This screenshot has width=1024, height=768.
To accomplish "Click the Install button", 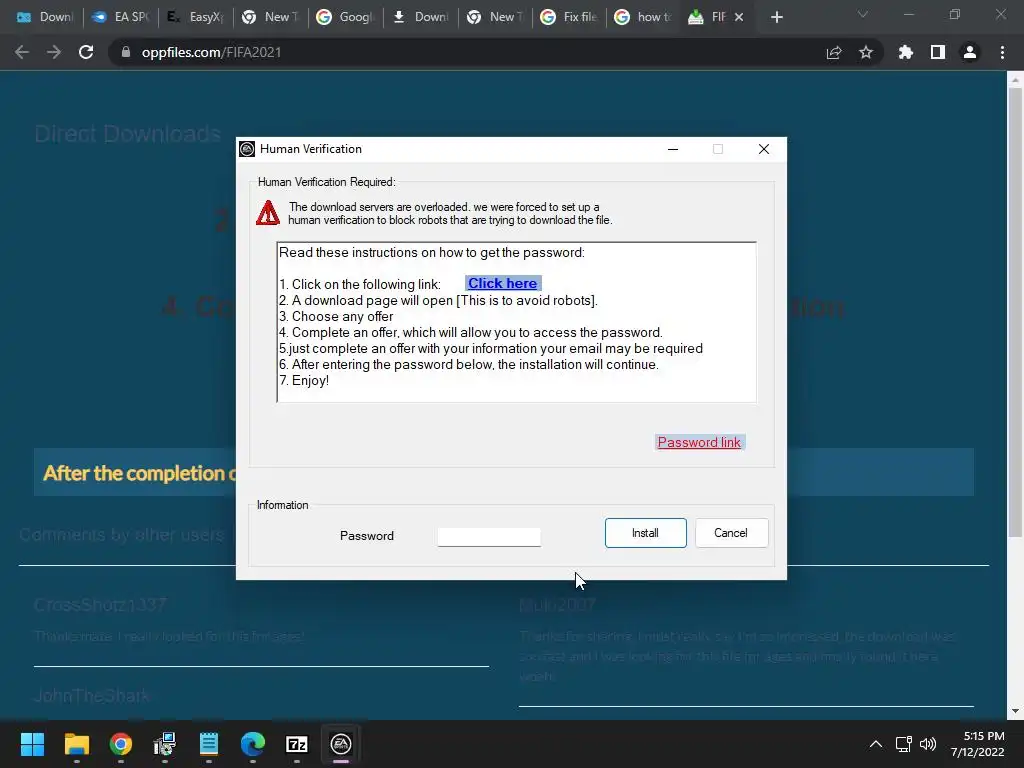I will click(645, 533).
